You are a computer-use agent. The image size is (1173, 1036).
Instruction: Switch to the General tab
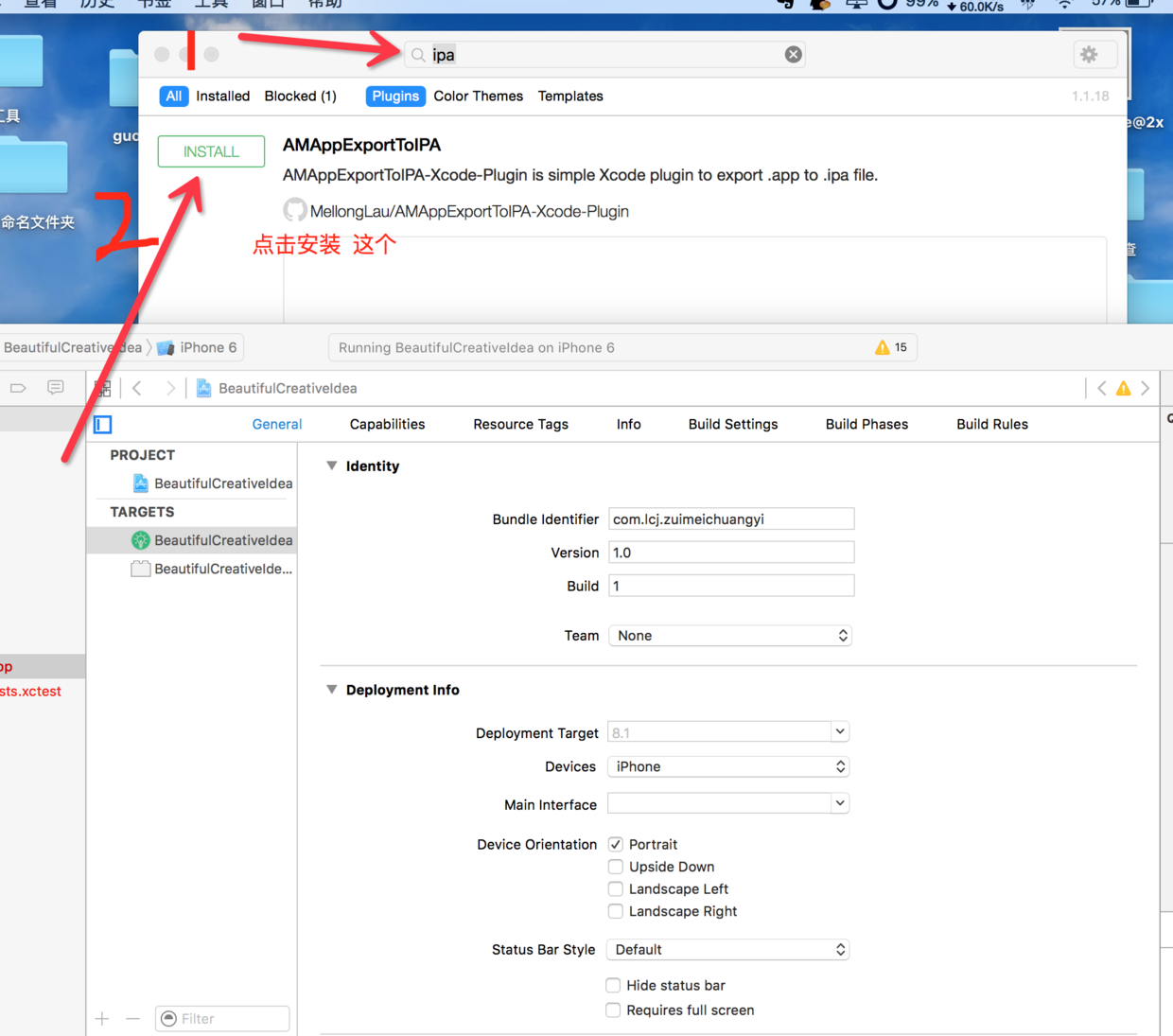pyautogui.click(x=277, y=424)
